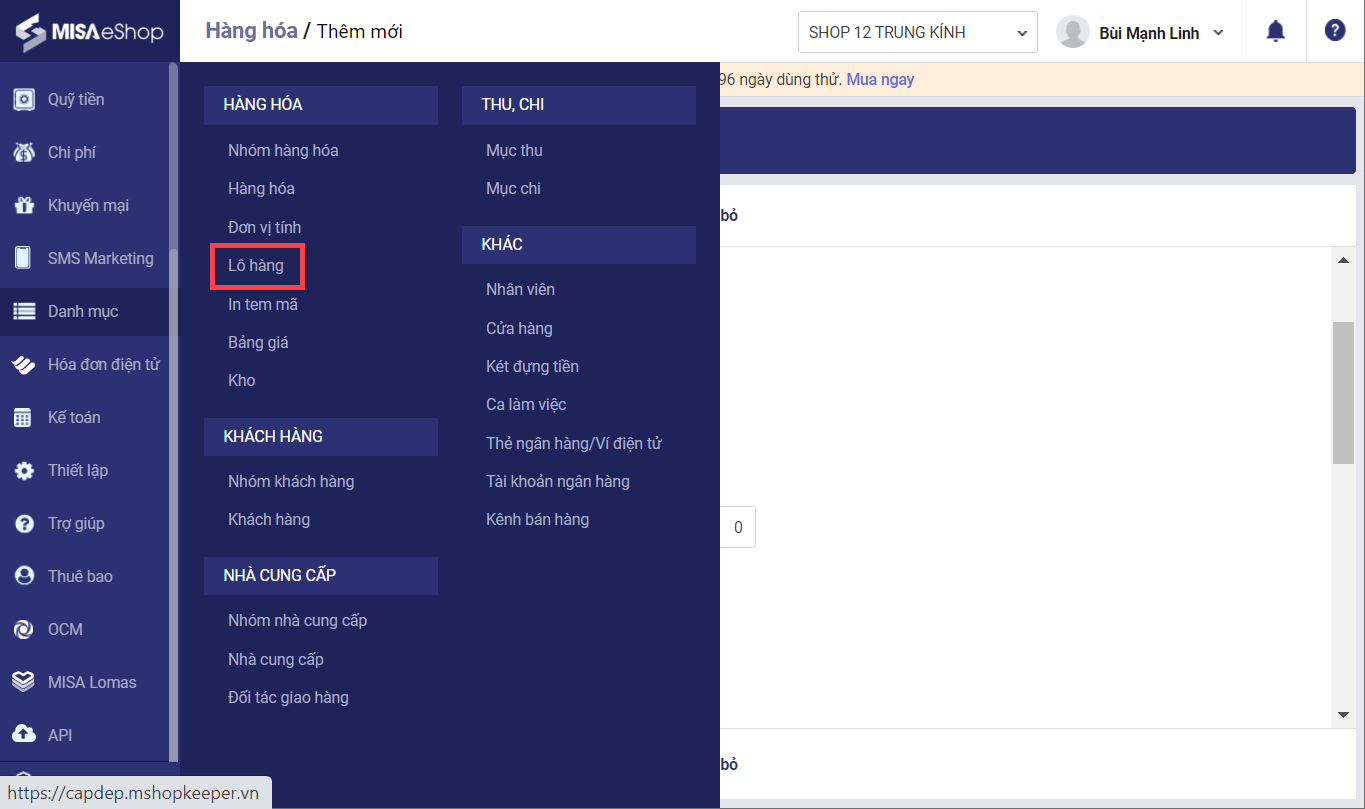The width and height of the screenshot is (1365, 809).
Task: Click the THU, CHI section header
Action: (x=579, y=105)
